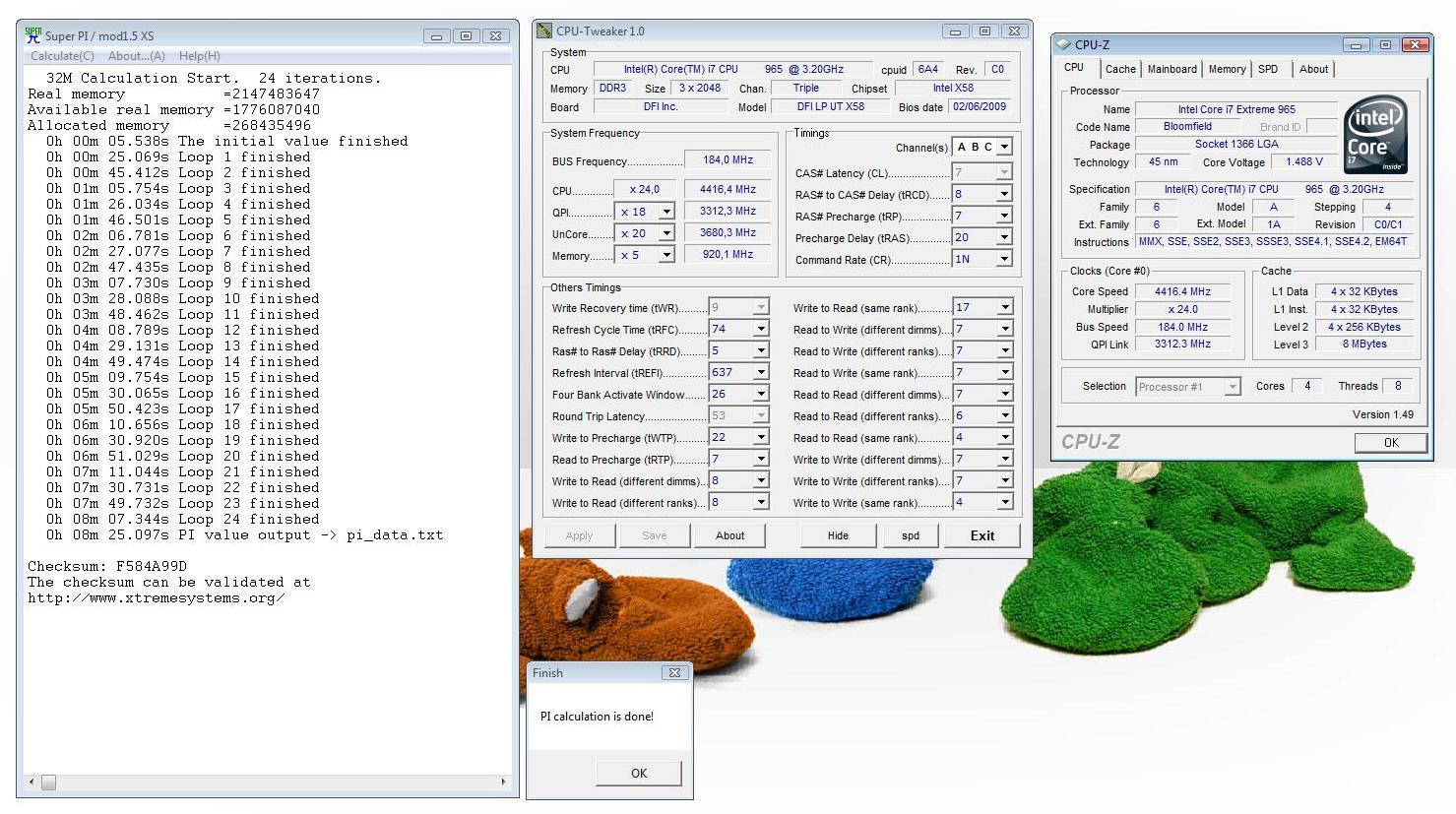Open the Precharge Delay (tRAS) dropdown
Screen dimensions: 1456x814
point(1004,238)
